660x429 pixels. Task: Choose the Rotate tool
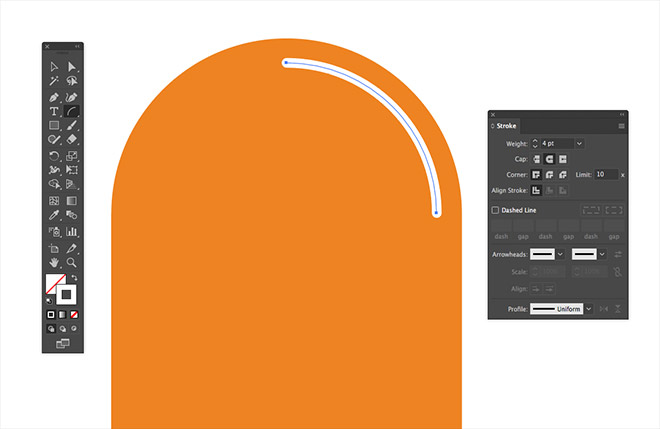point(54,156)
